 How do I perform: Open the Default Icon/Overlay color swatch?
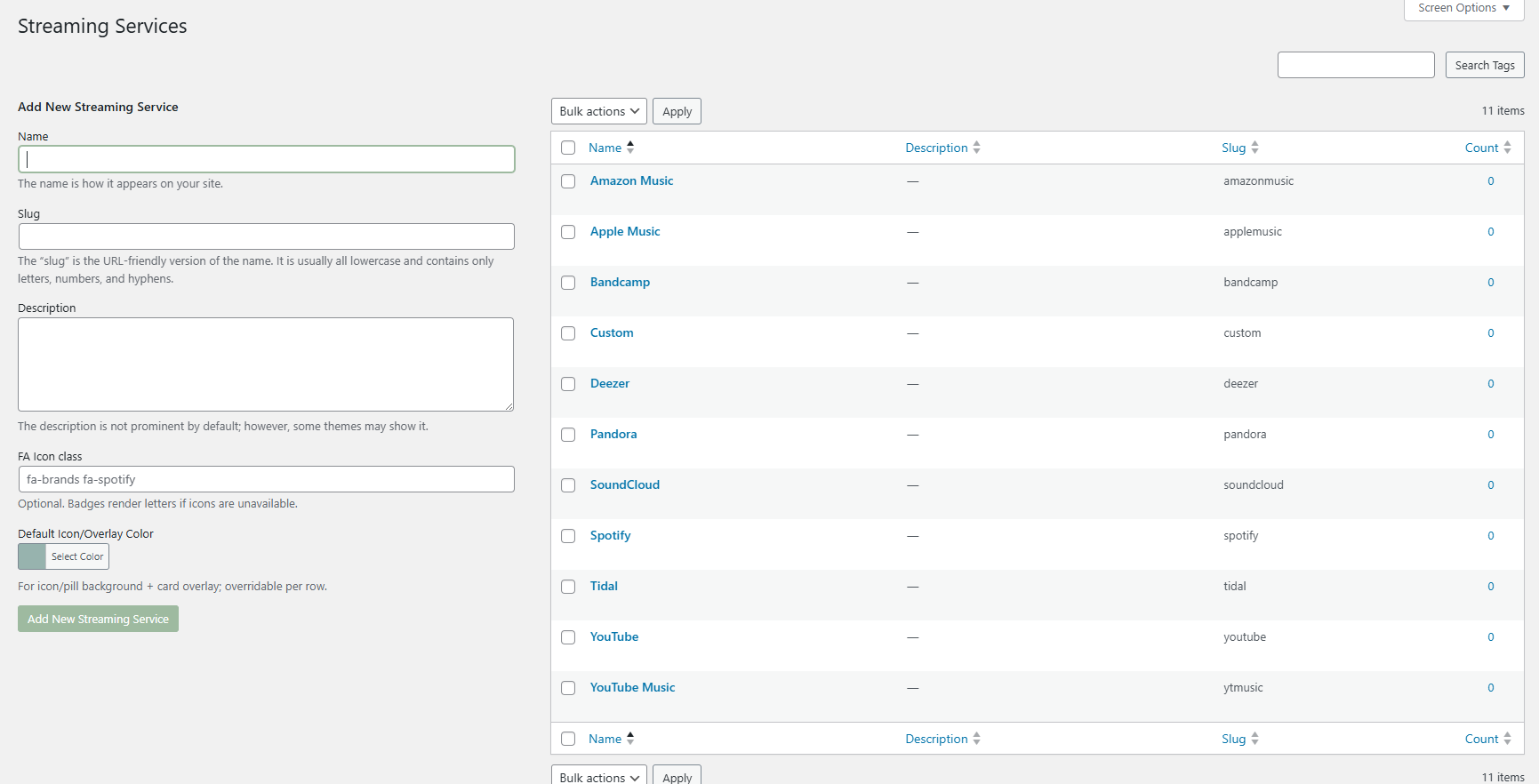pos(33,556)
